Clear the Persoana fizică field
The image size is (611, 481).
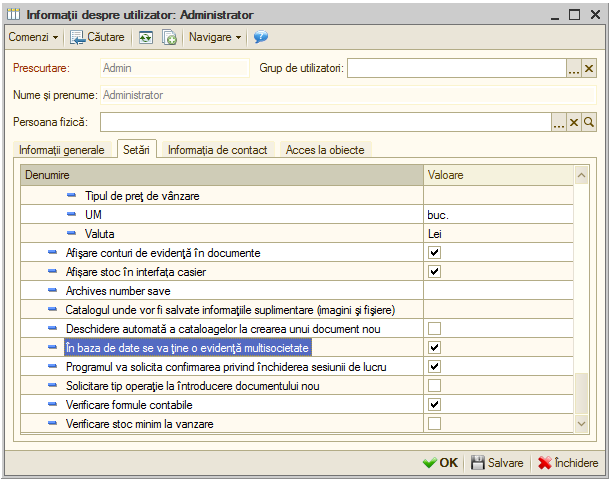[574, 122]
